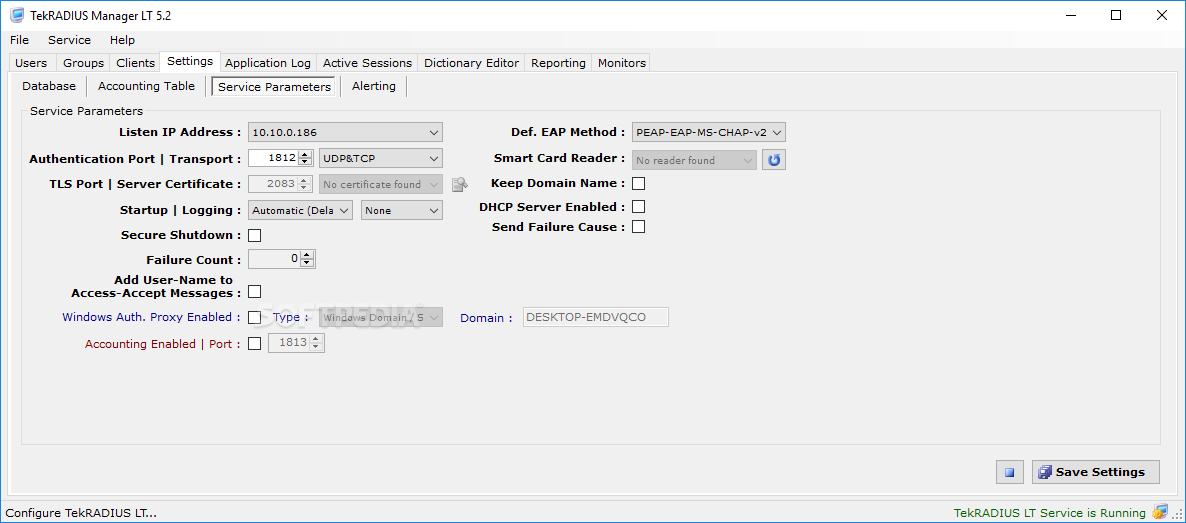Open Logging level None dropdown
1186x523 pixels.
click(402, 210)
